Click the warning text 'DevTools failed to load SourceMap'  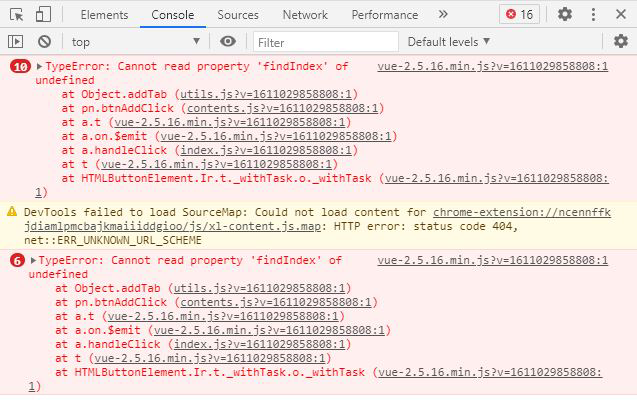[x=136, y=212]
